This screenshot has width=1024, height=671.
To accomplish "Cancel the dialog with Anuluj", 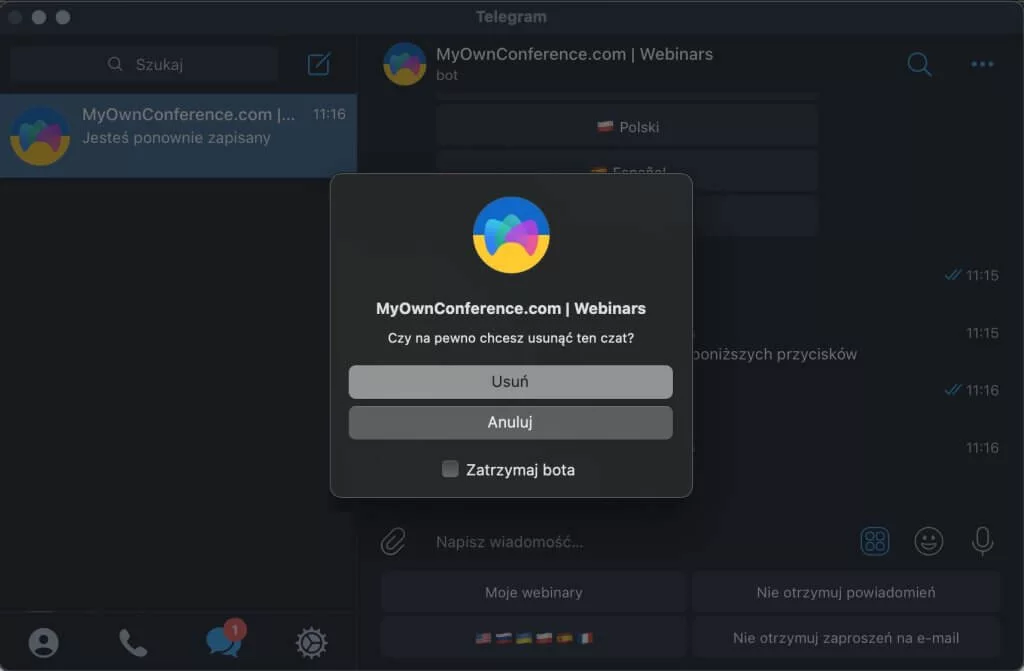I will click(x=510, y=423).
